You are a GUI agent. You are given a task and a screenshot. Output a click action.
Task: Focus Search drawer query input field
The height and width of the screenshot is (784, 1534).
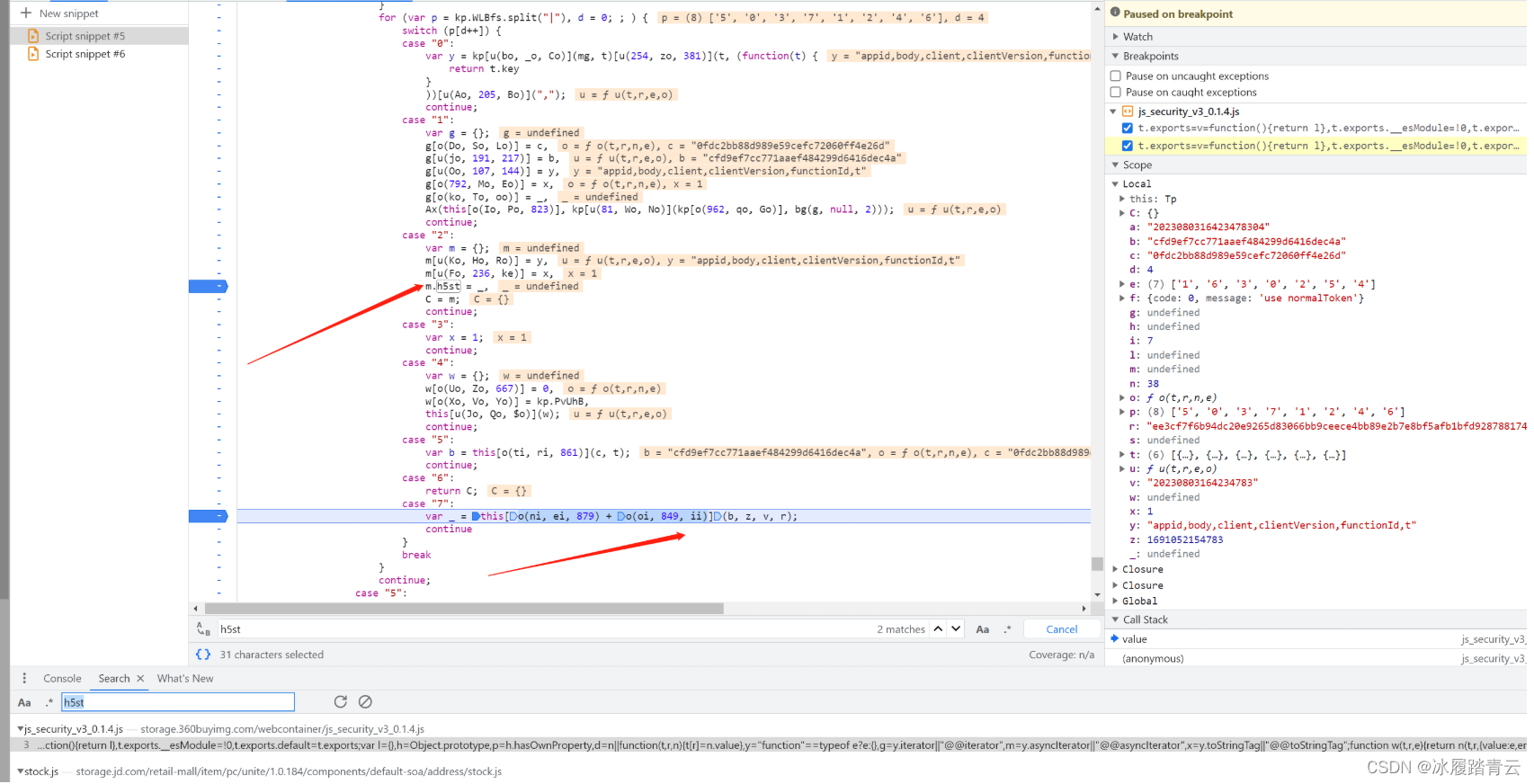point(177,703)
